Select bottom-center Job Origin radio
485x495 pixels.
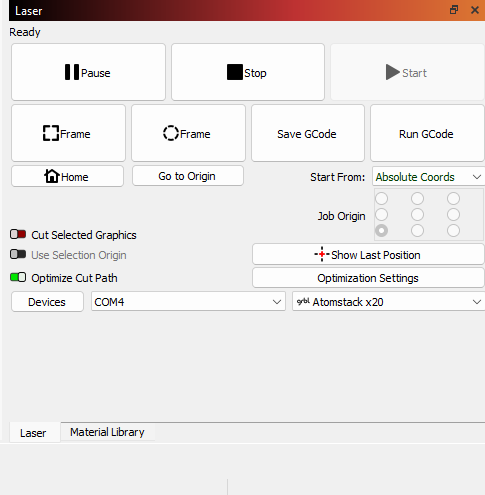(x=417, y=231)
